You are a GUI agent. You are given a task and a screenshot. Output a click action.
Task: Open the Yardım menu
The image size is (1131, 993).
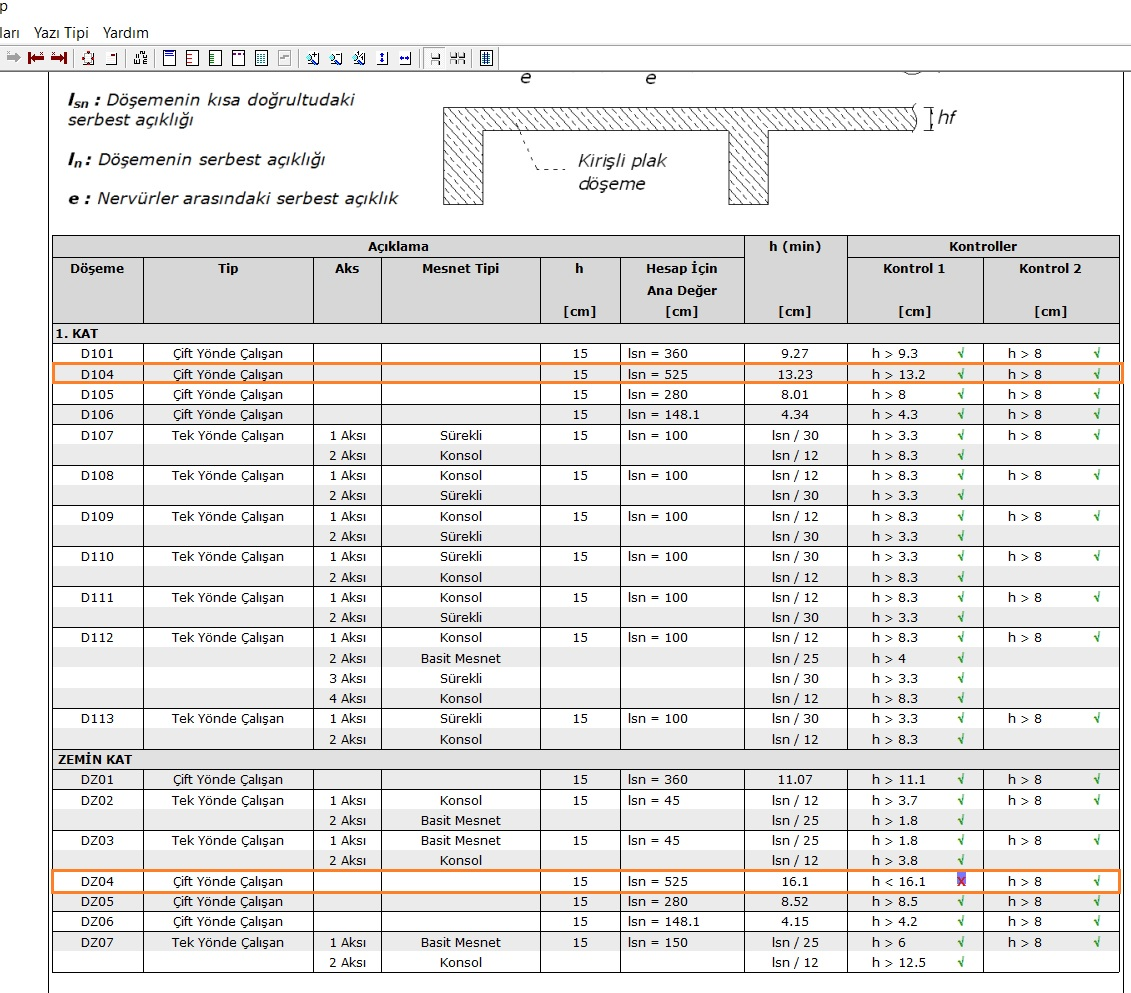[x=126, y=33]
